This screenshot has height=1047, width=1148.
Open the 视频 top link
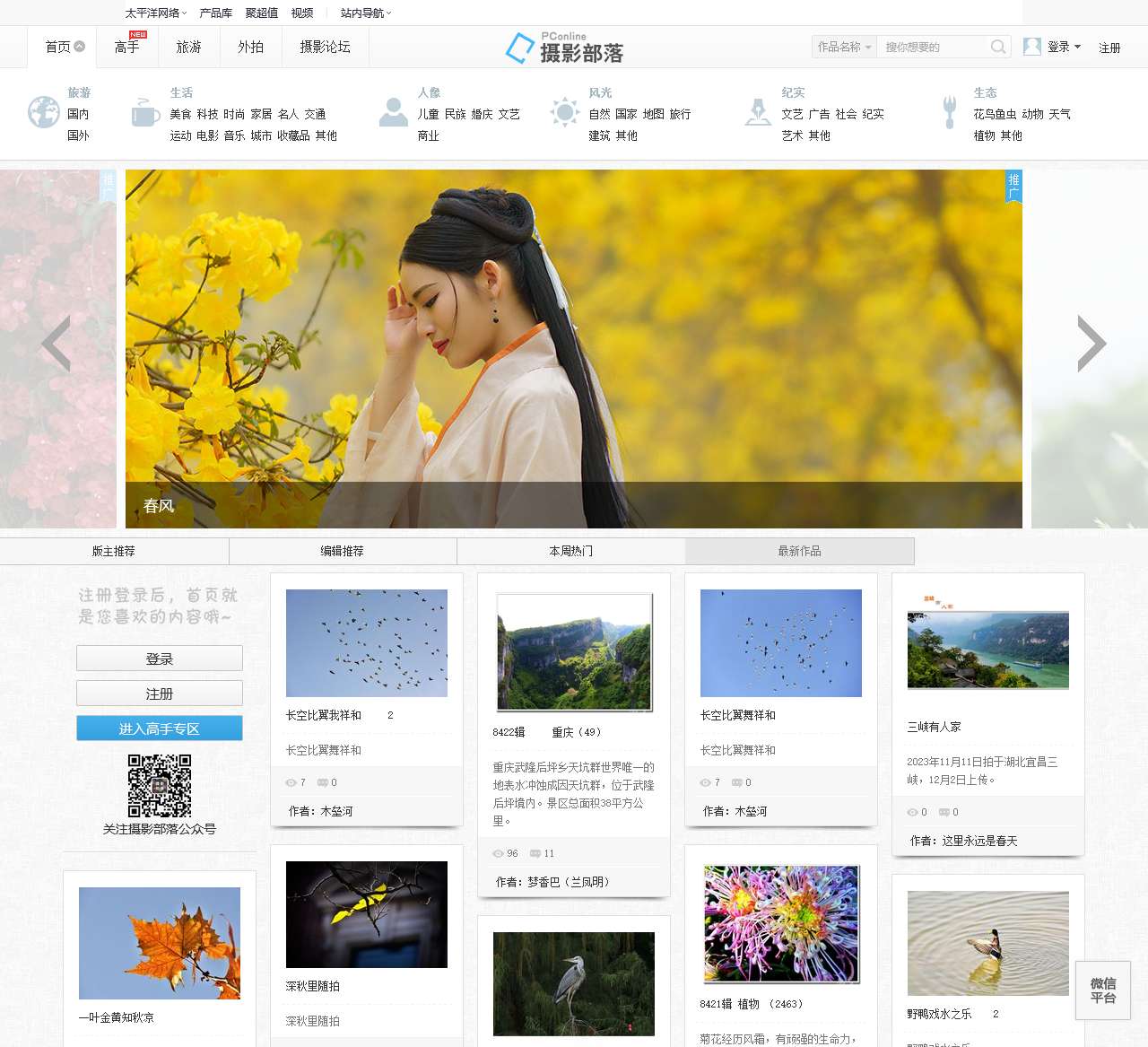tap(302, 13)
